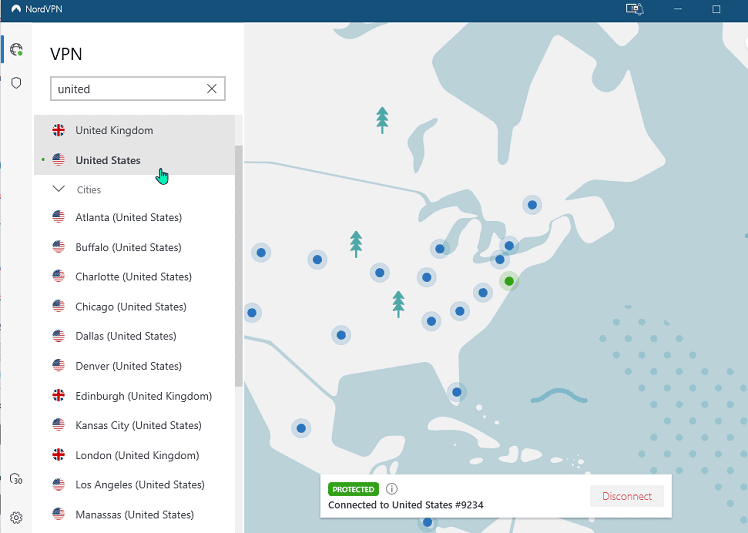
Task: Collapse the Cities section chevron
Action: (x=59, y=189)
